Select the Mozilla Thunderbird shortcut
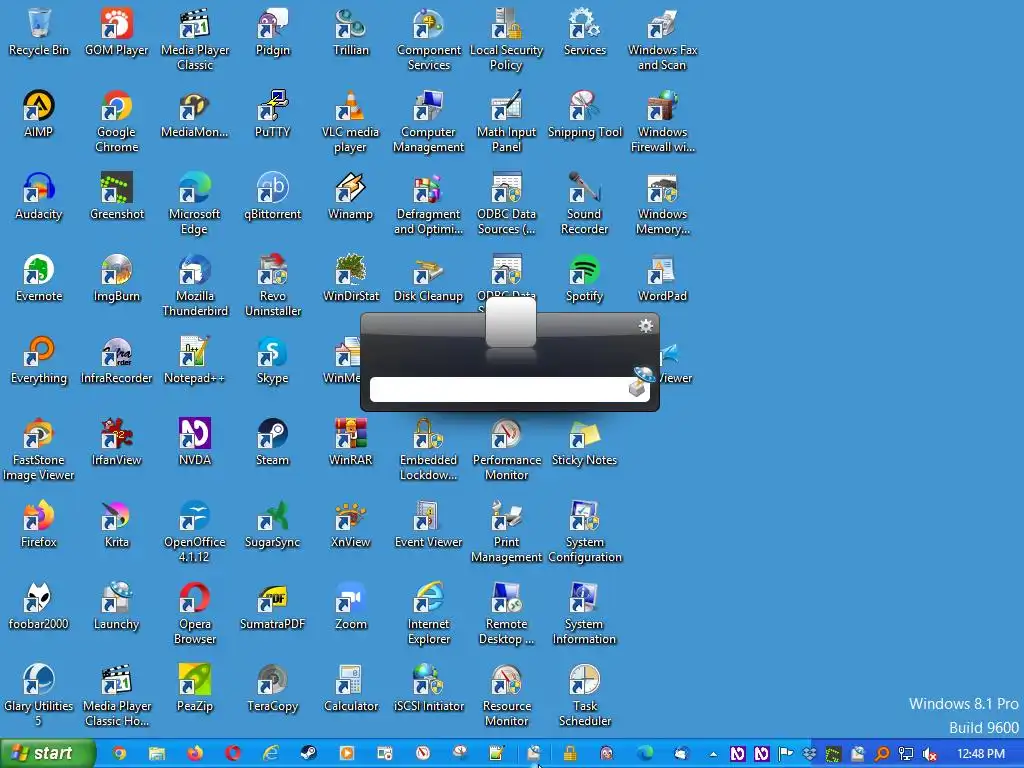 (x=194, y=286)
